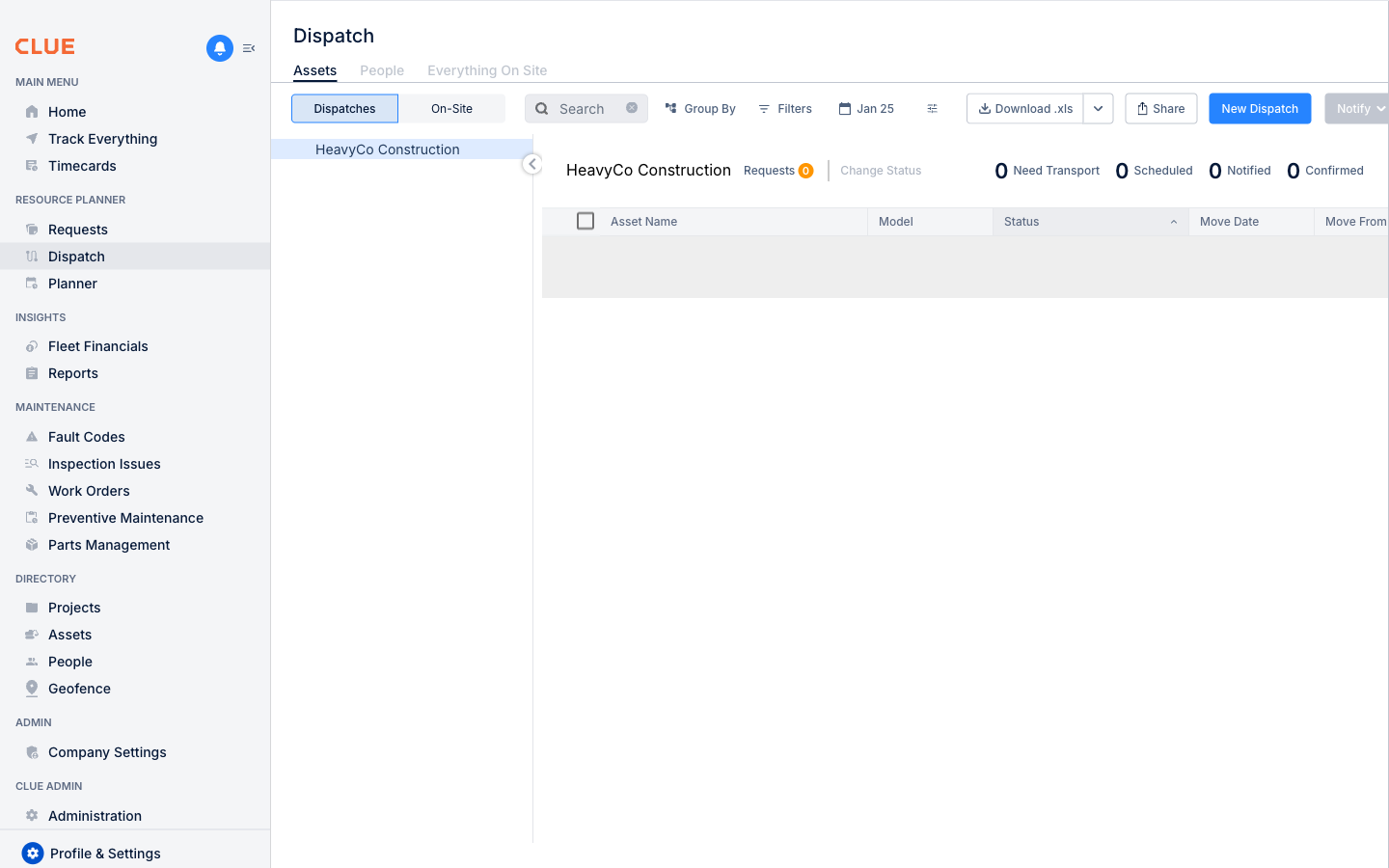Click the Administration gear icon
This screenshot has height=868, width=1389.
[x=32, y=816]
